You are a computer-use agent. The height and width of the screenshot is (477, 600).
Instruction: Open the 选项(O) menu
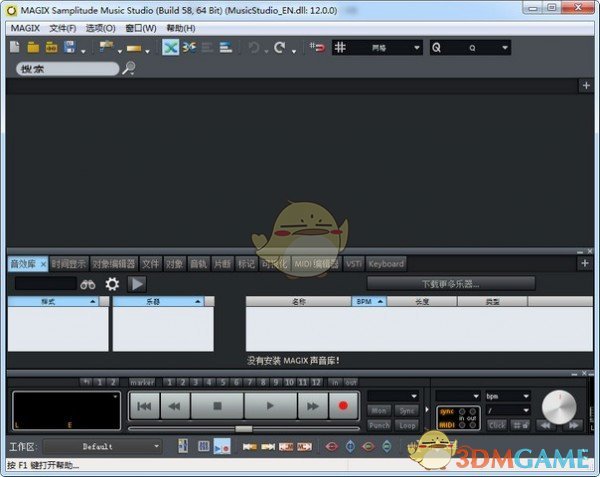point(101,28)
